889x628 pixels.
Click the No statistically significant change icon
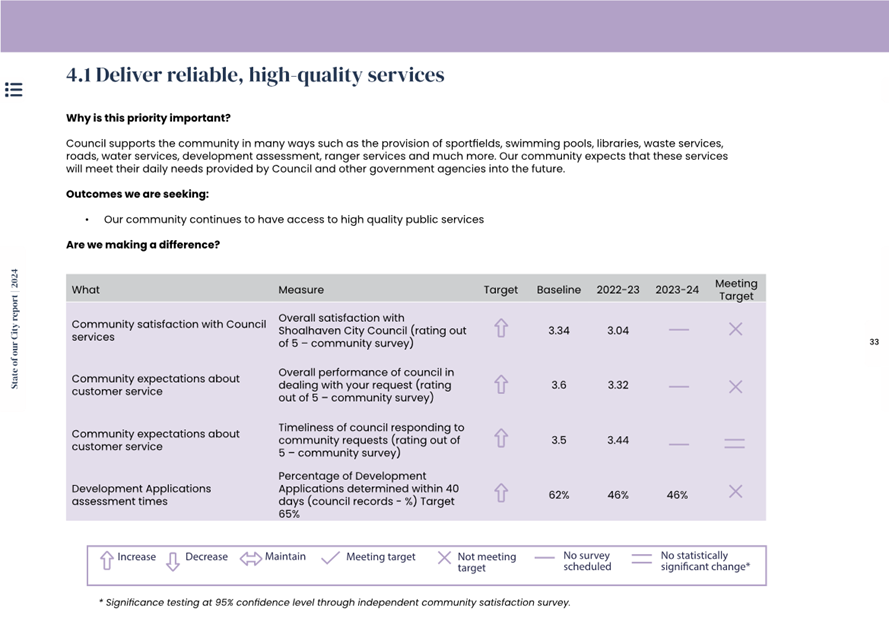coord(641,560)
